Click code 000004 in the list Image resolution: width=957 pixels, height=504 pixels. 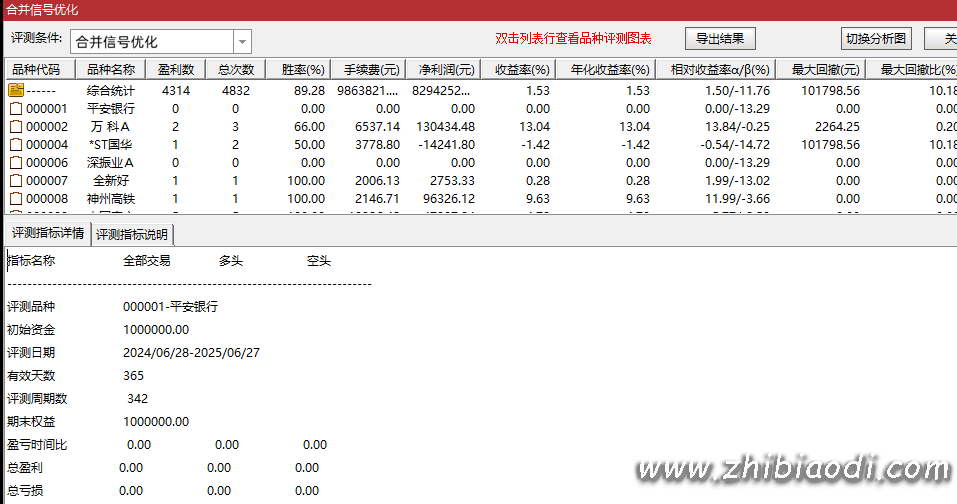coord(47,145)
